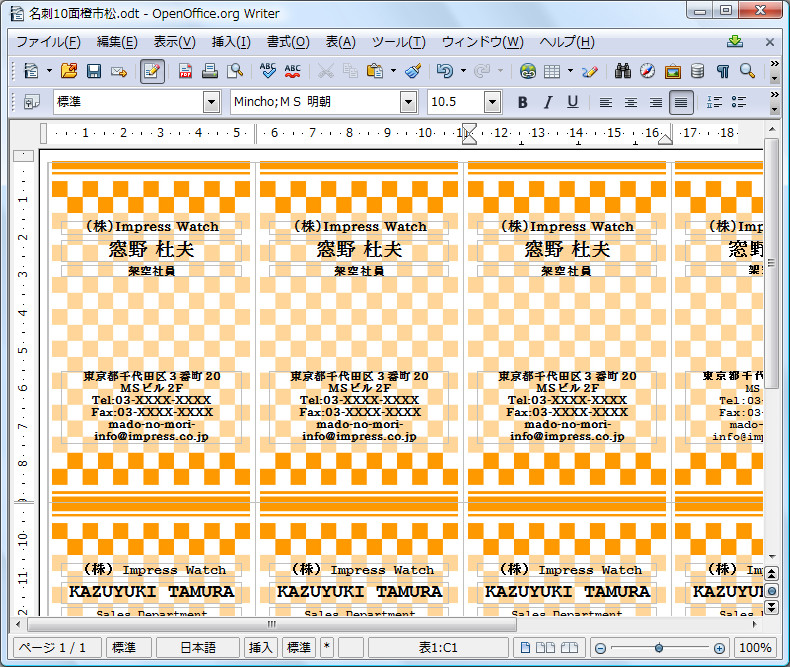Open the 表示(V) menu
The image size is (790, 667).
point(174,42)
